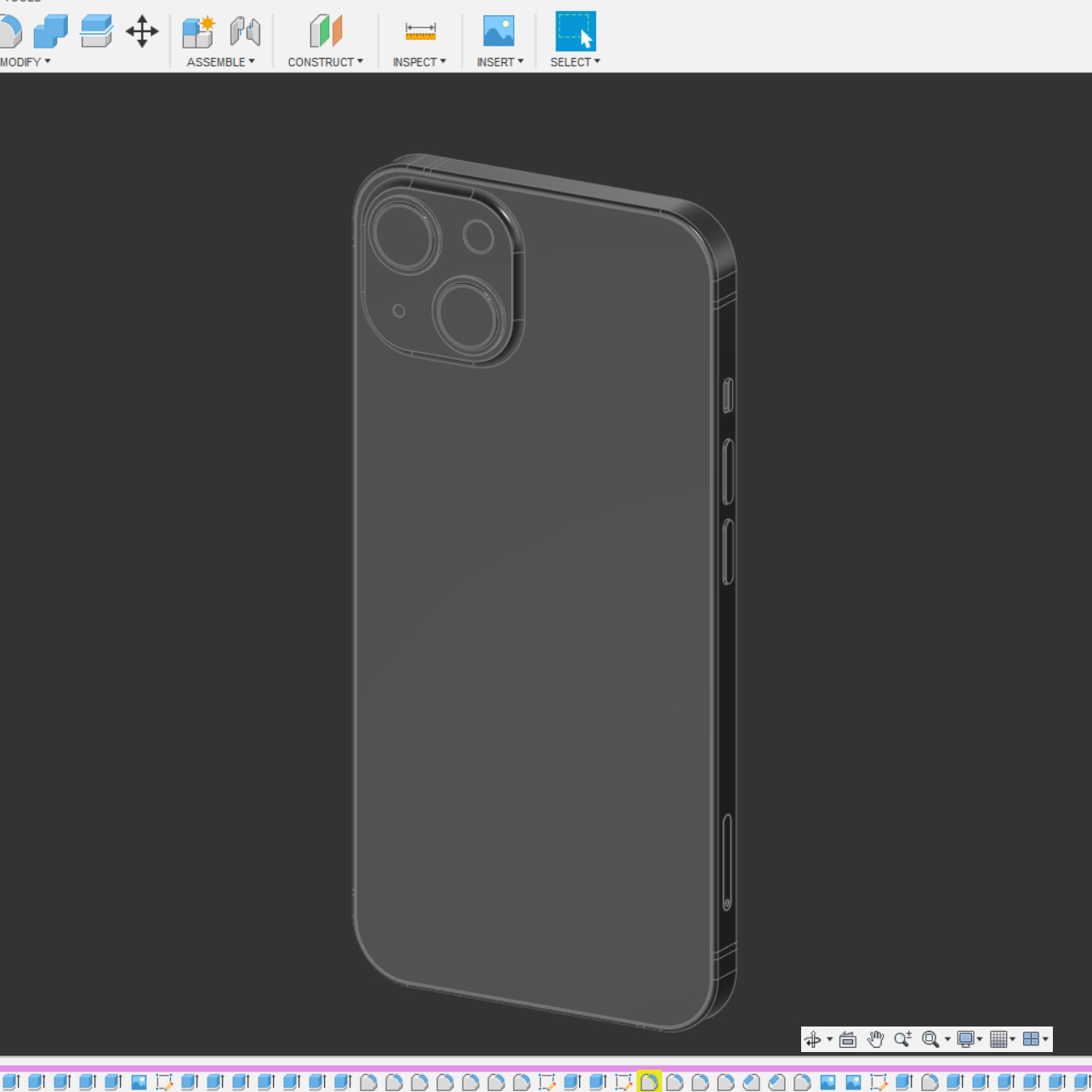1092x1092 pixels.
Task: Click the Look At icon
Action: click(x=848, y=1039)
